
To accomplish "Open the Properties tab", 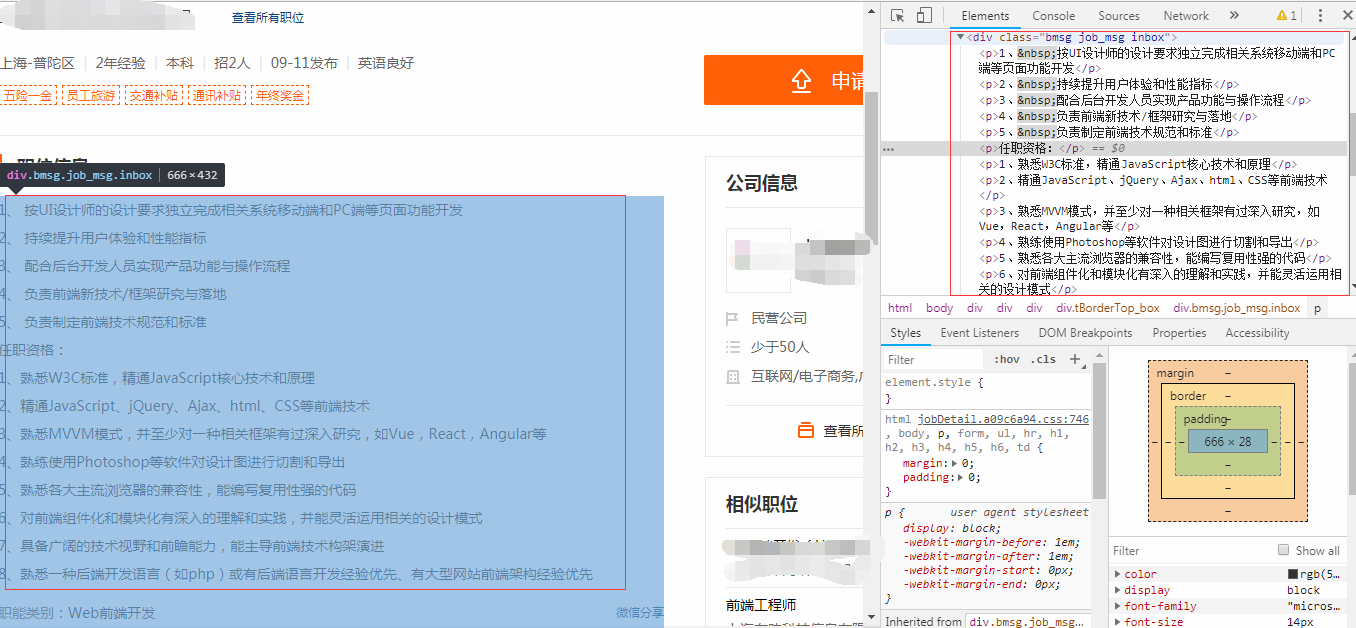I will tap(1179, 333).
